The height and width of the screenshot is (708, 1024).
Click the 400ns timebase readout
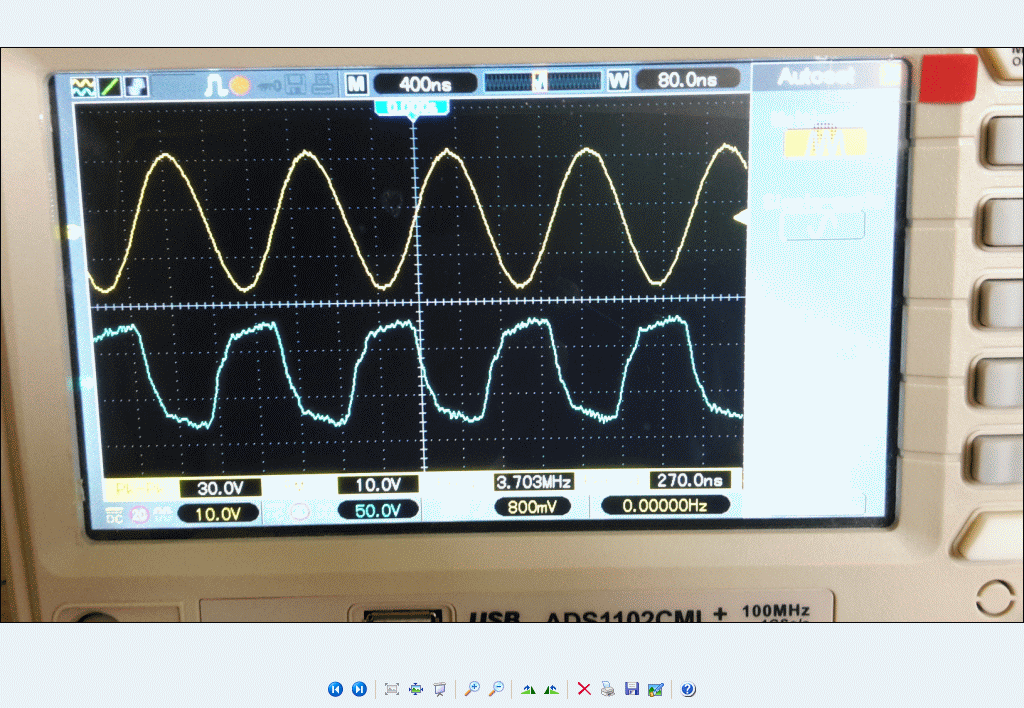[426, 83]
